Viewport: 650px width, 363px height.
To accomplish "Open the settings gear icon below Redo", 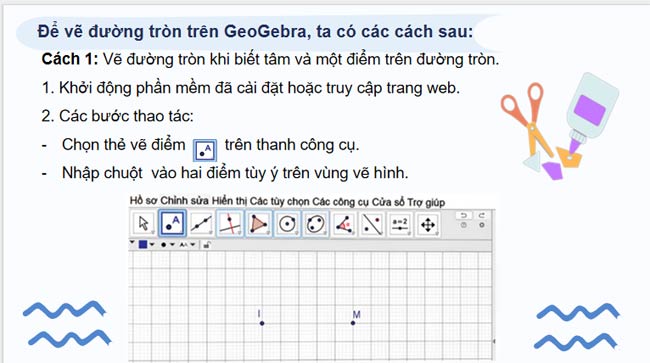I will pos(482,225).
